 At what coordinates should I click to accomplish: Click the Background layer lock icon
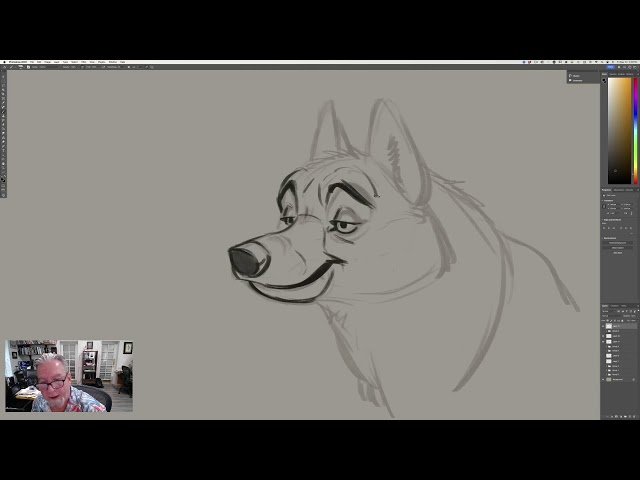click(633, 379)
